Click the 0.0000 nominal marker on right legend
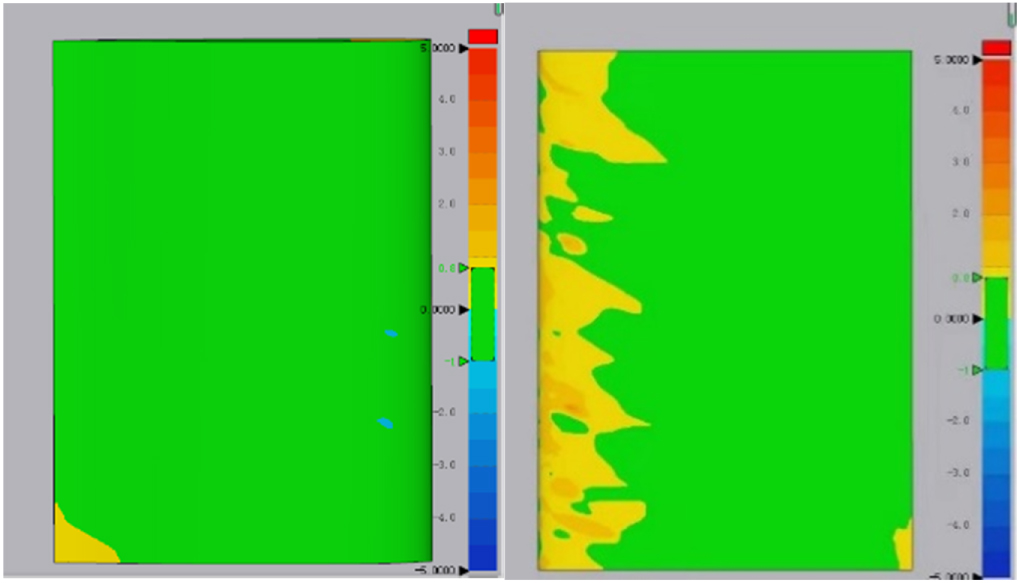 pos(977,319)
